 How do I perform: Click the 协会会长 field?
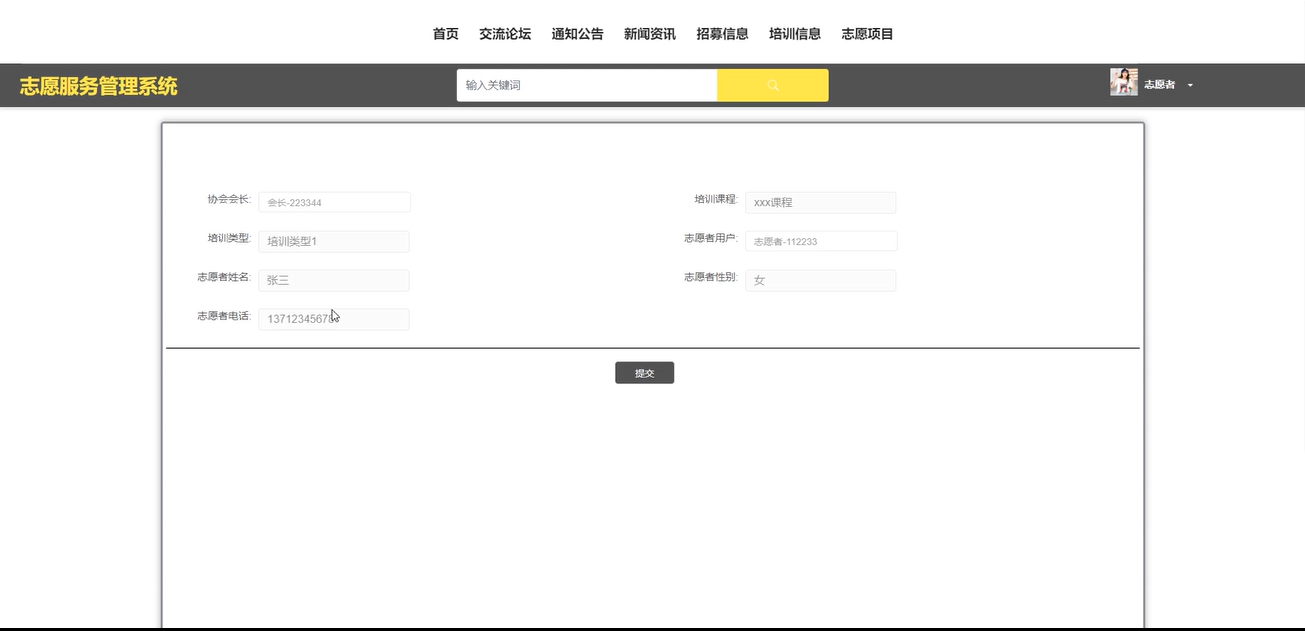point(334,202)
